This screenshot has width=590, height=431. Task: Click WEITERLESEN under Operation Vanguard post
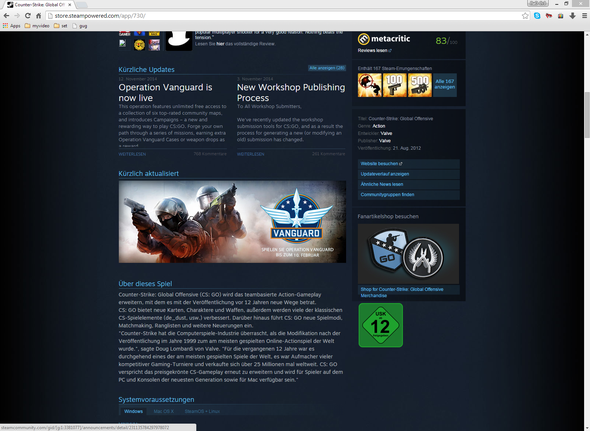pyautogui.click(x=132, y=154)
